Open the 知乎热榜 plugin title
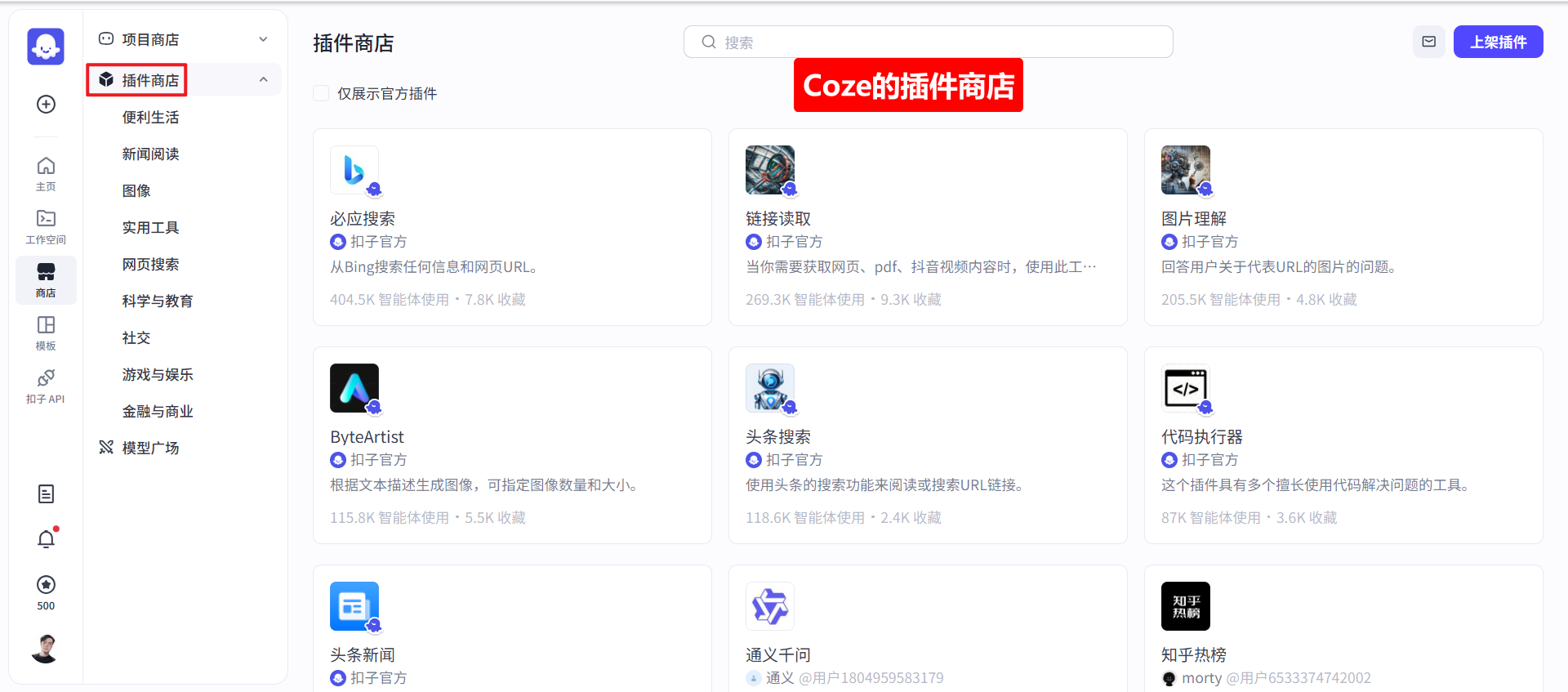1568x692 pixels. point(1194,654)
